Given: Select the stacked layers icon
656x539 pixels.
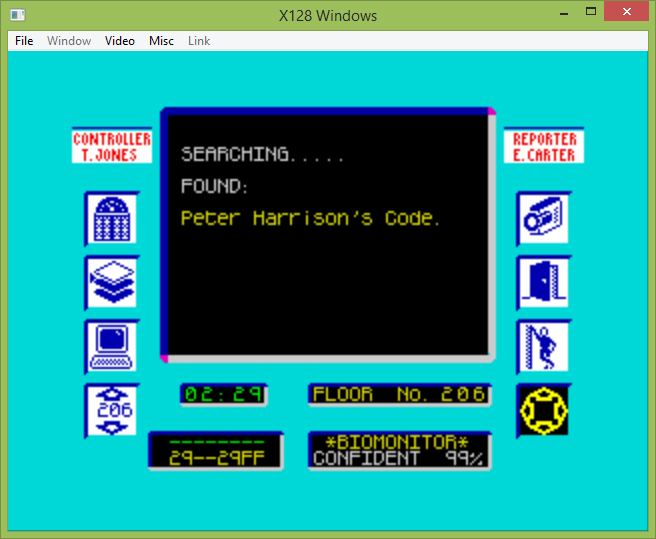Looking at the screenshot, I should pos(111,282).
